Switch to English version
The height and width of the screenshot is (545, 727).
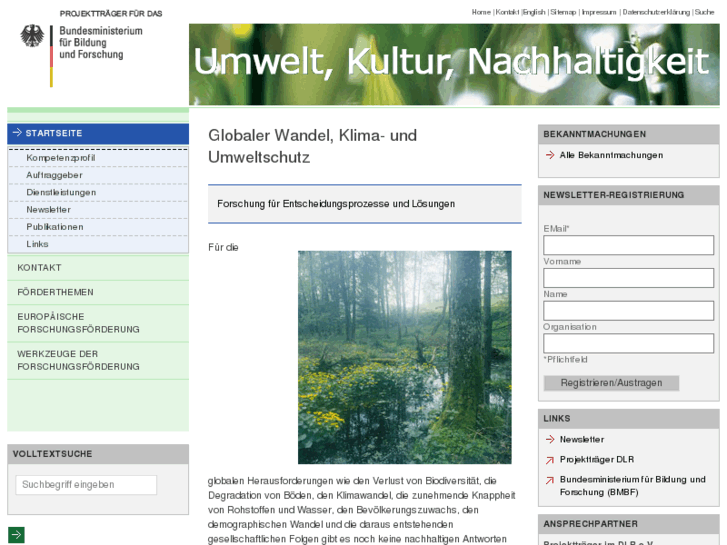(x=534, y=12)
